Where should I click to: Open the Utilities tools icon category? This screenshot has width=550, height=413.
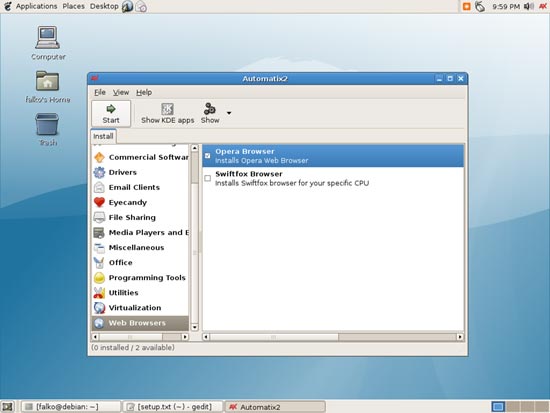click(x=99, y=292)
